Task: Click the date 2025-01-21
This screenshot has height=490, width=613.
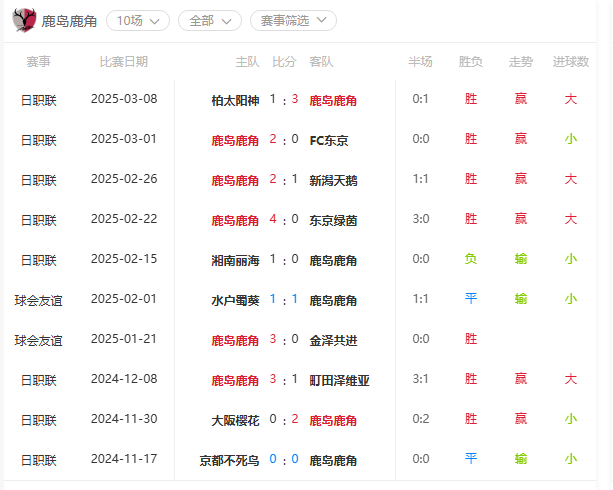Action: coord(124,339)
